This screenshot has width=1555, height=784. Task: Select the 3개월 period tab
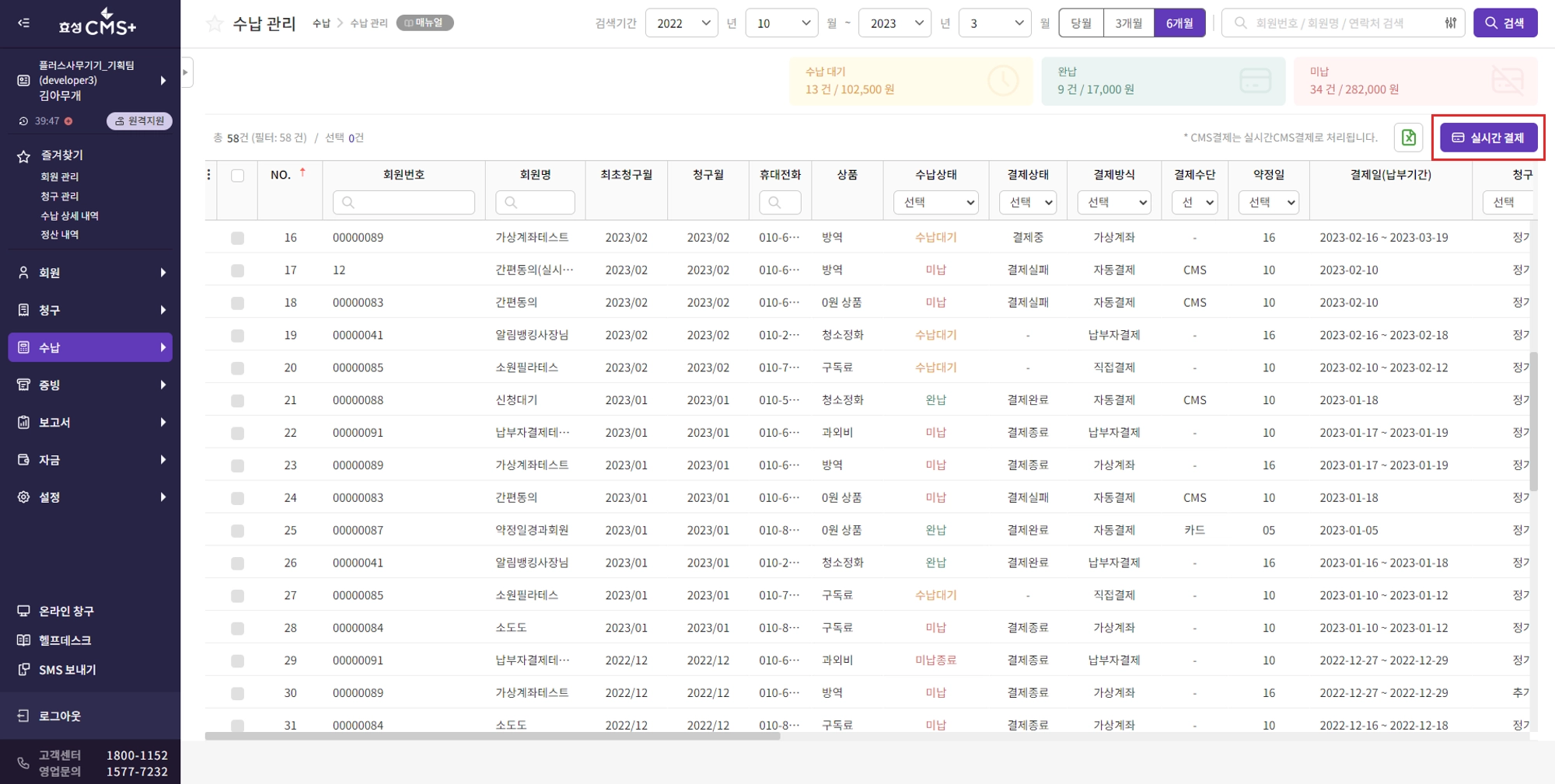tap(1128, 23)
